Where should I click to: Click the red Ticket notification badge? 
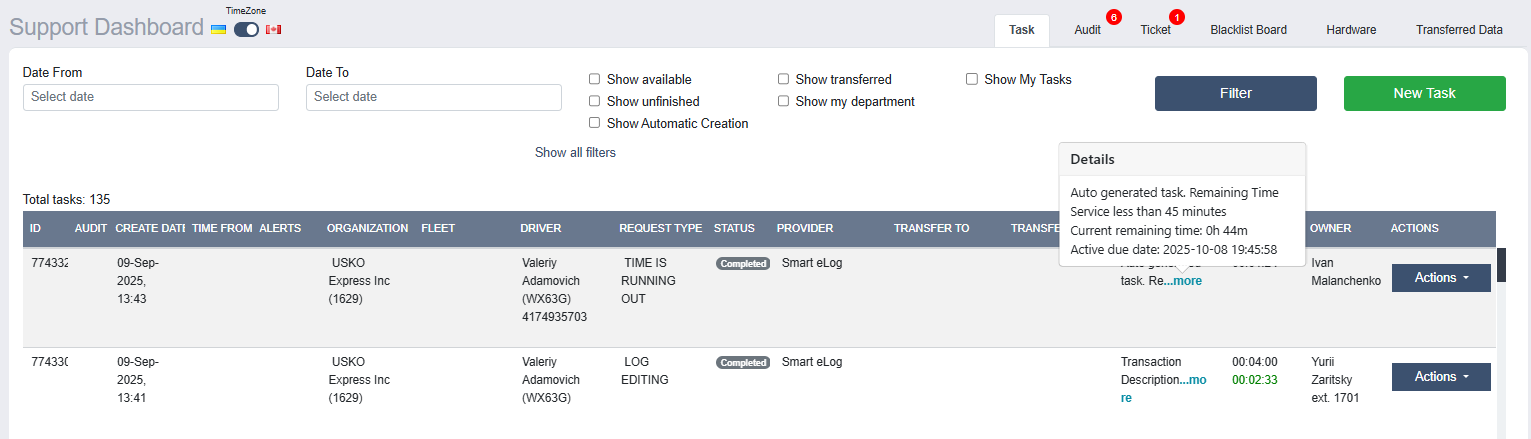(1177, 17)
